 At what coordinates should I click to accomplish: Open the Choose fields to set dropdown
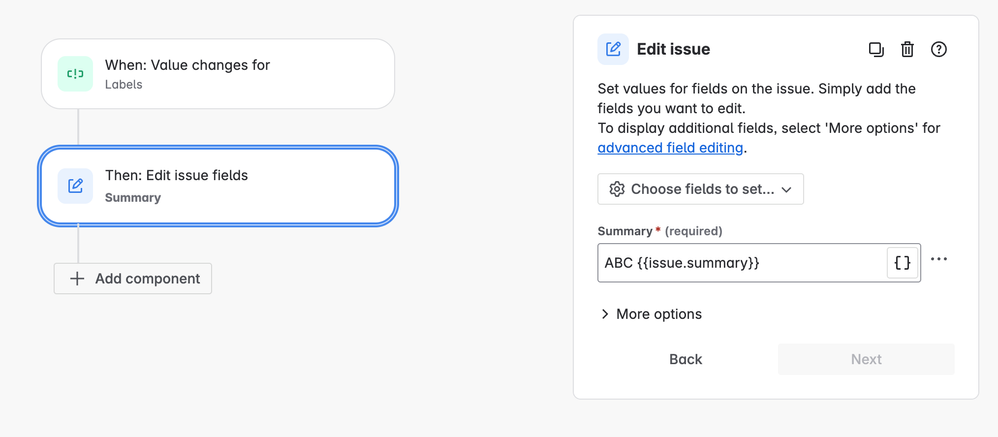tap(700, 189)
